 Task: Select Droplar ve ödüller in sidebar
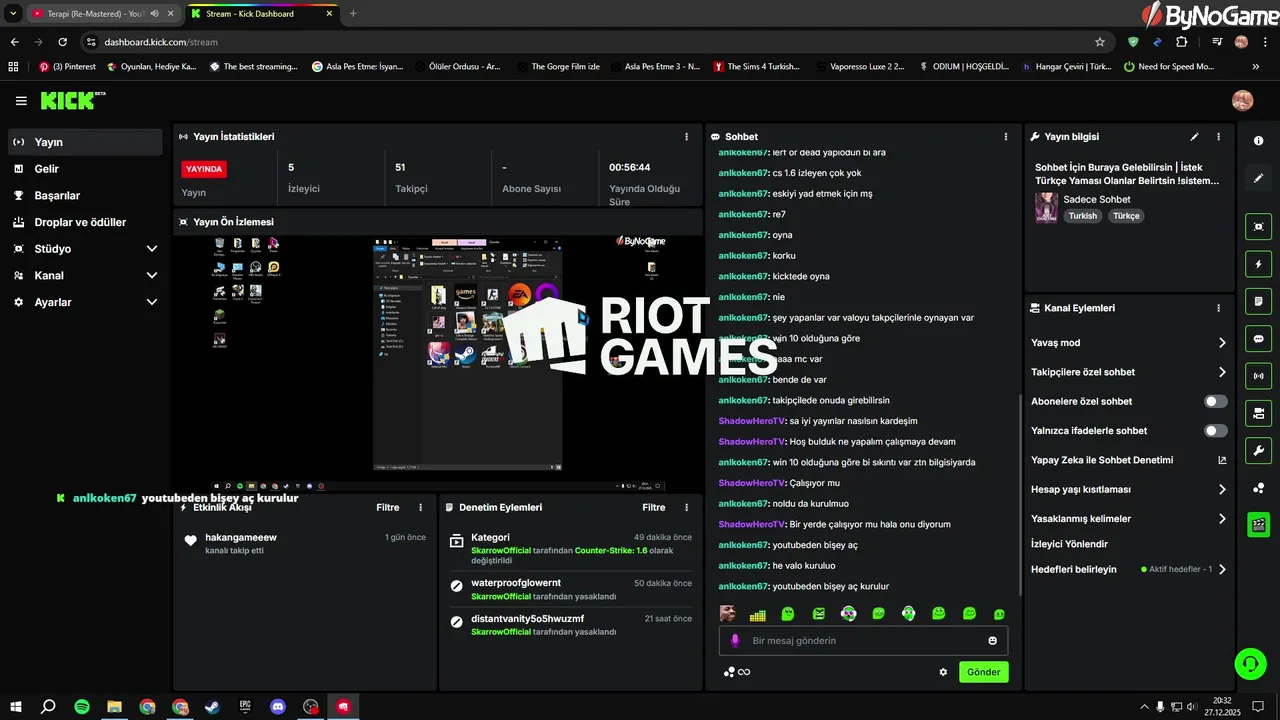coord(86,222)
